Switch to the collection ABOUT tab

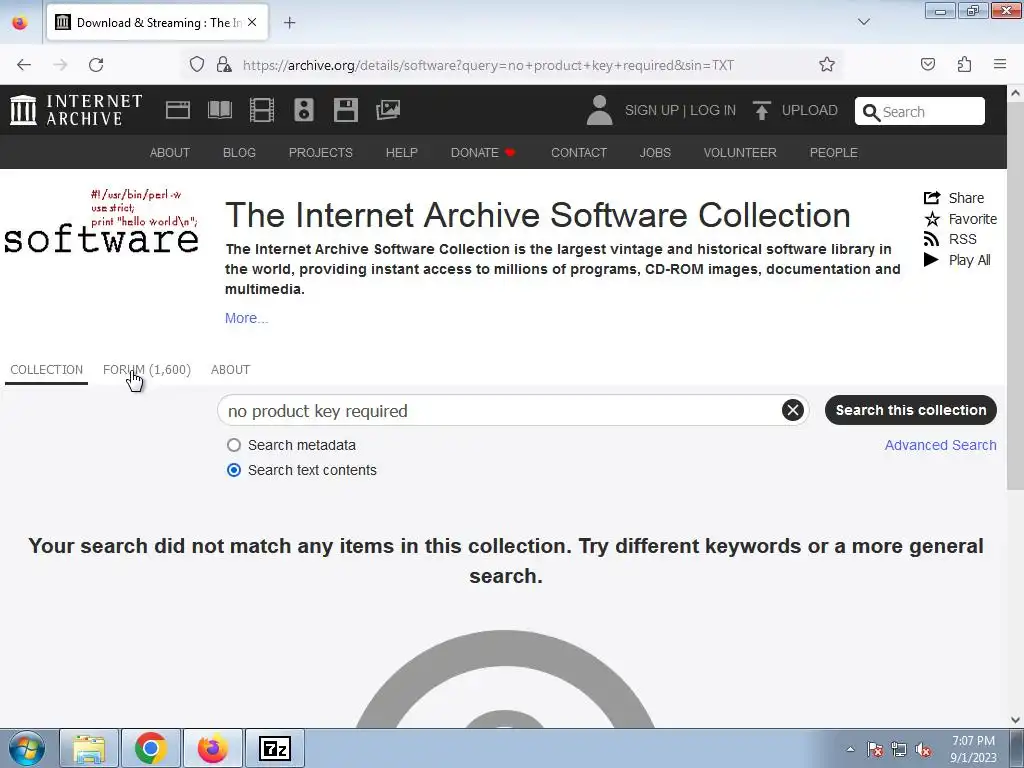tap(231, 370)
